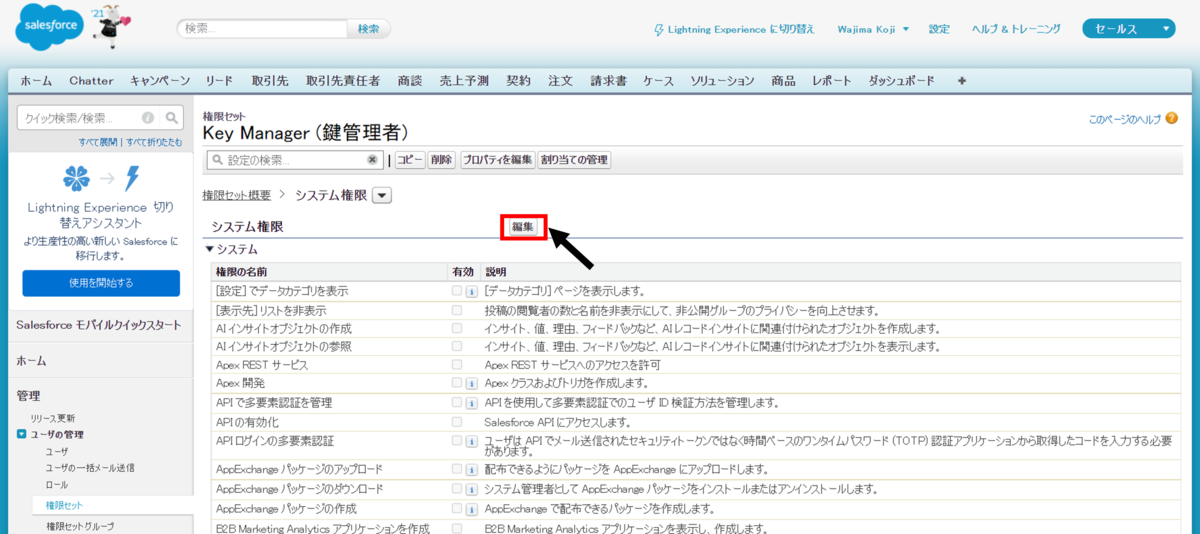Image resolution: width=1200 pixels, height=534 pixels.
Task: Click info icon for AppExchangeパッケージのアップロード
Action: pyautogui.click(x=470, y=469)
